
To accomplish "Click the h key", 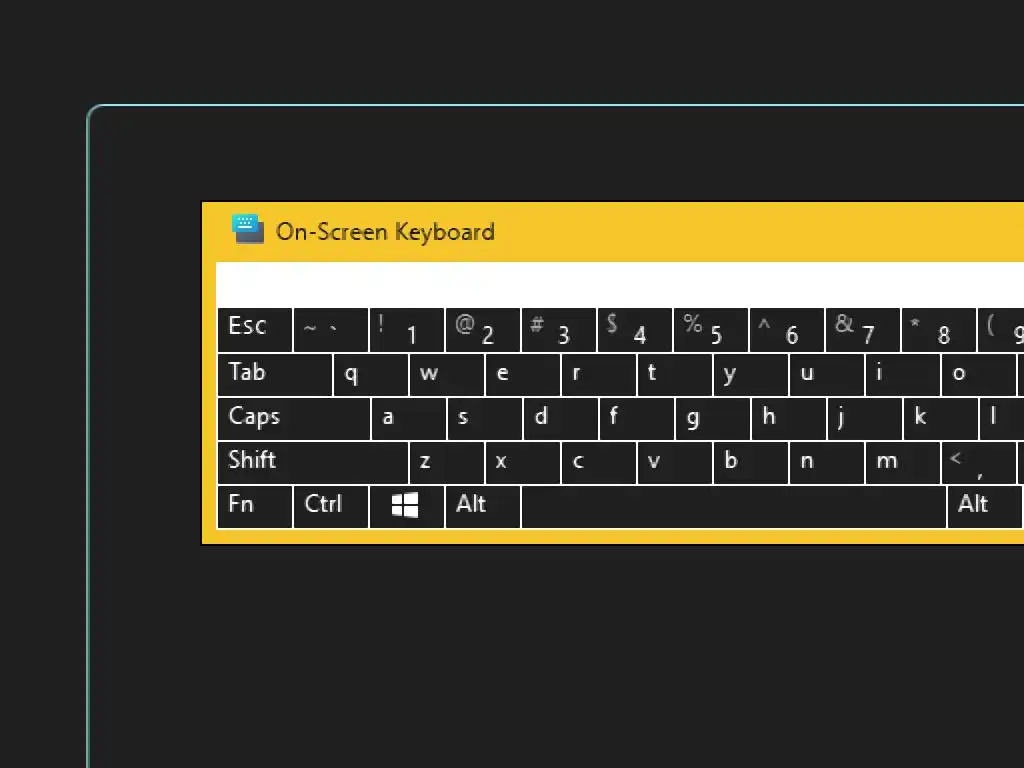I will click(789, 419).
